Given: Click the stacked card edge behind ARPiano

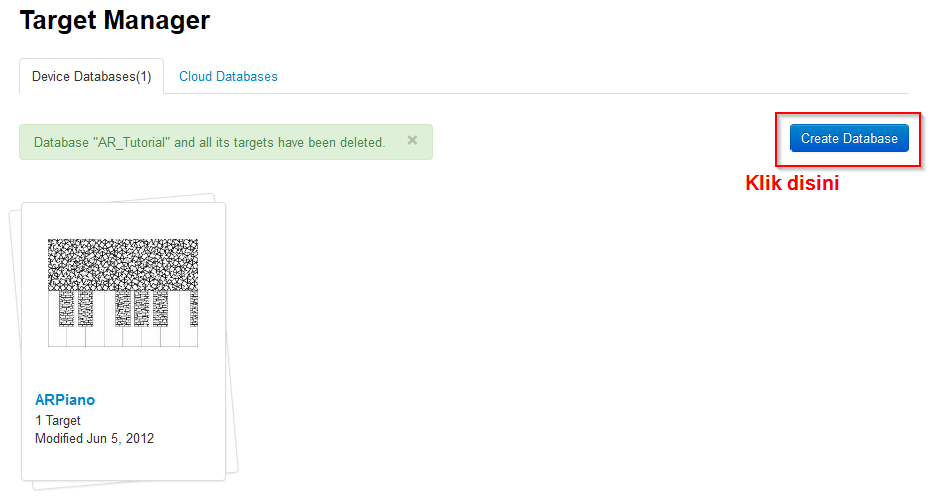Looking at the screenshot, I should click(14, 350).
